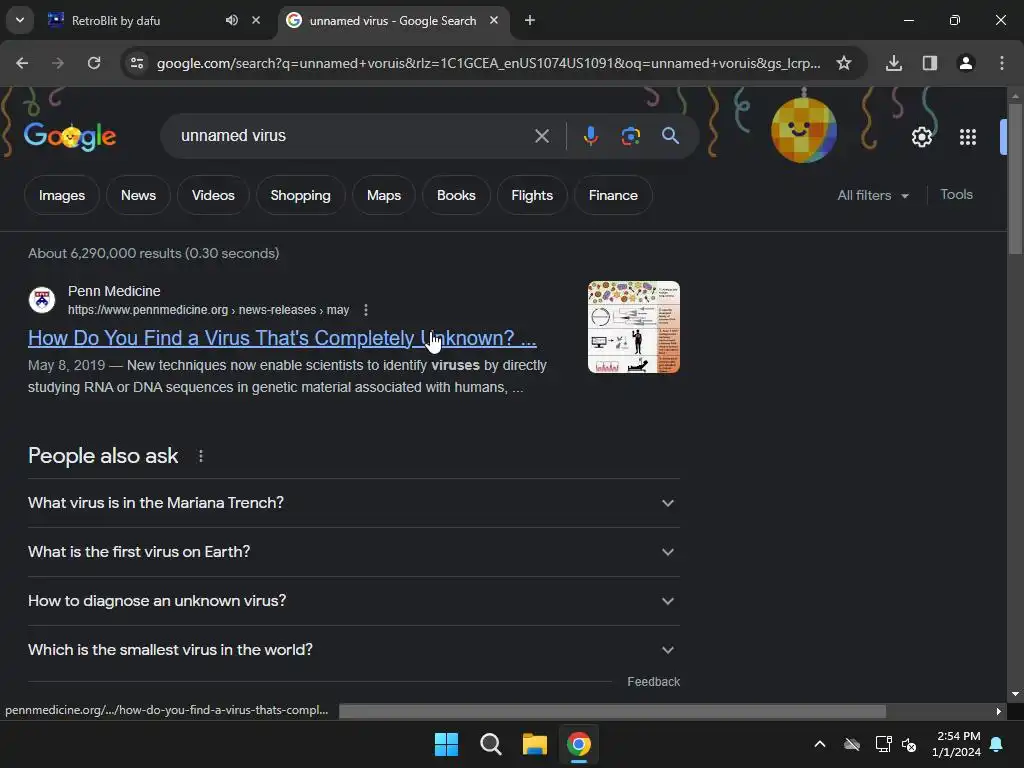Start a voice search with microphone
The width and height of the screenshot is (1024, 768).
pos(590,136)
